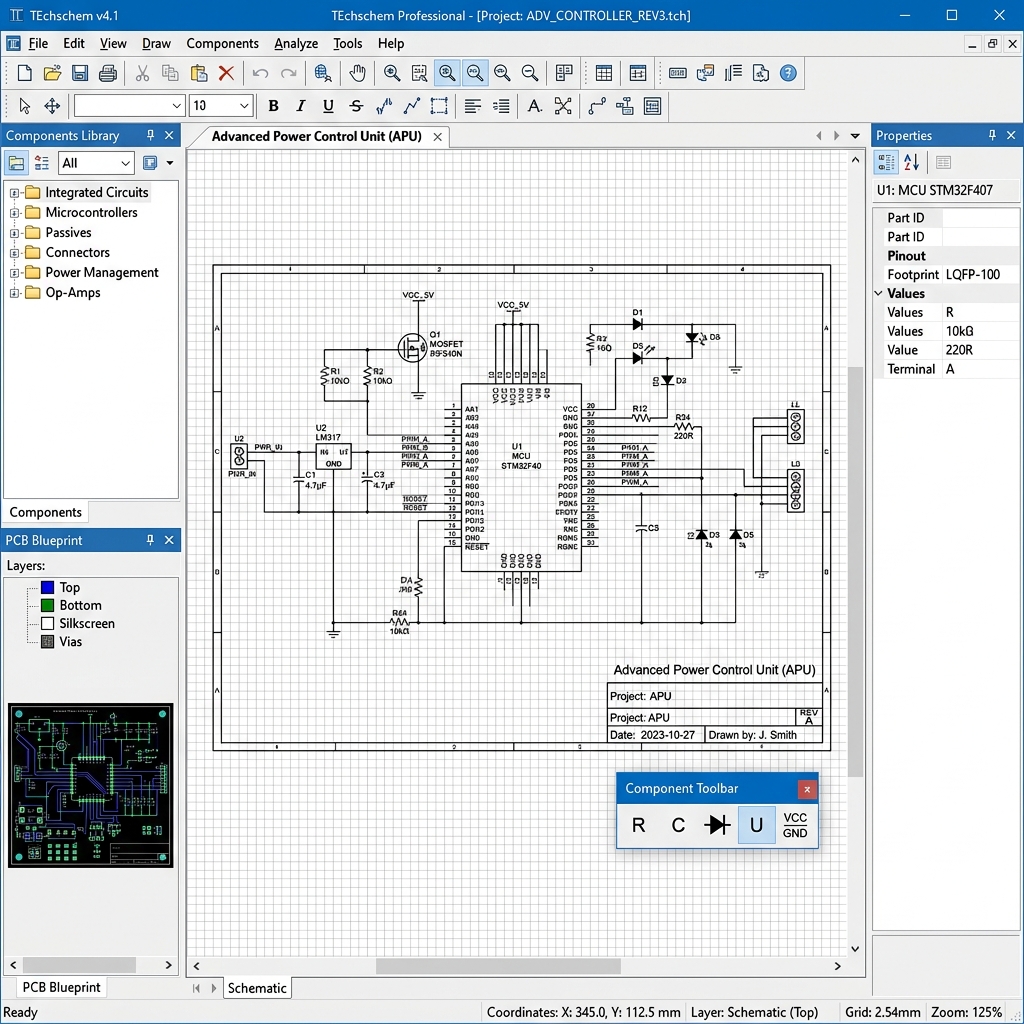Screen dimensions: 1024x1024
Task: Select the hand pan tool
Action: tap(357, 73)
